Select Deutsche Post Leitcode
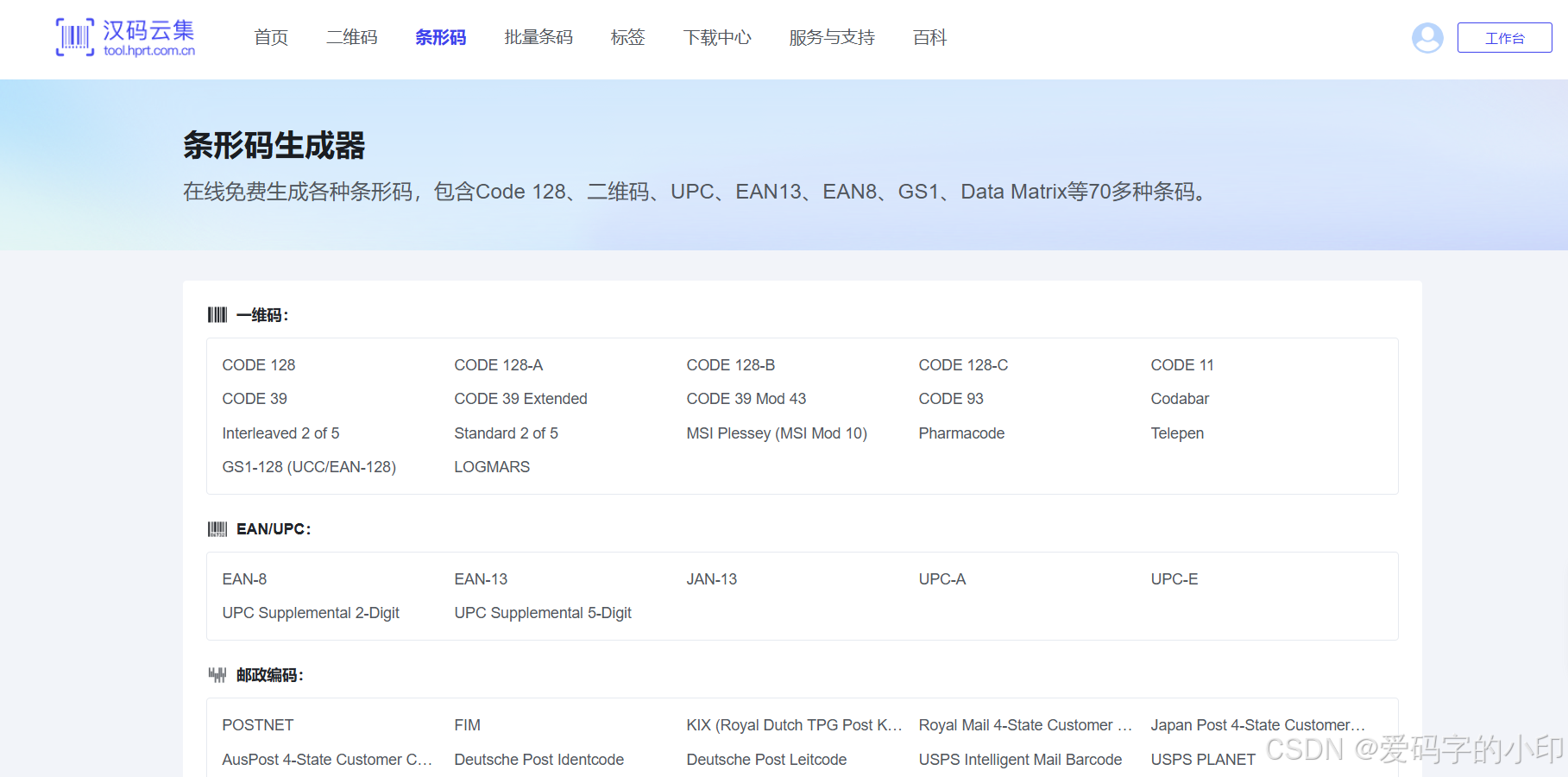This screenshot has width=1568, height=777. 766,760
